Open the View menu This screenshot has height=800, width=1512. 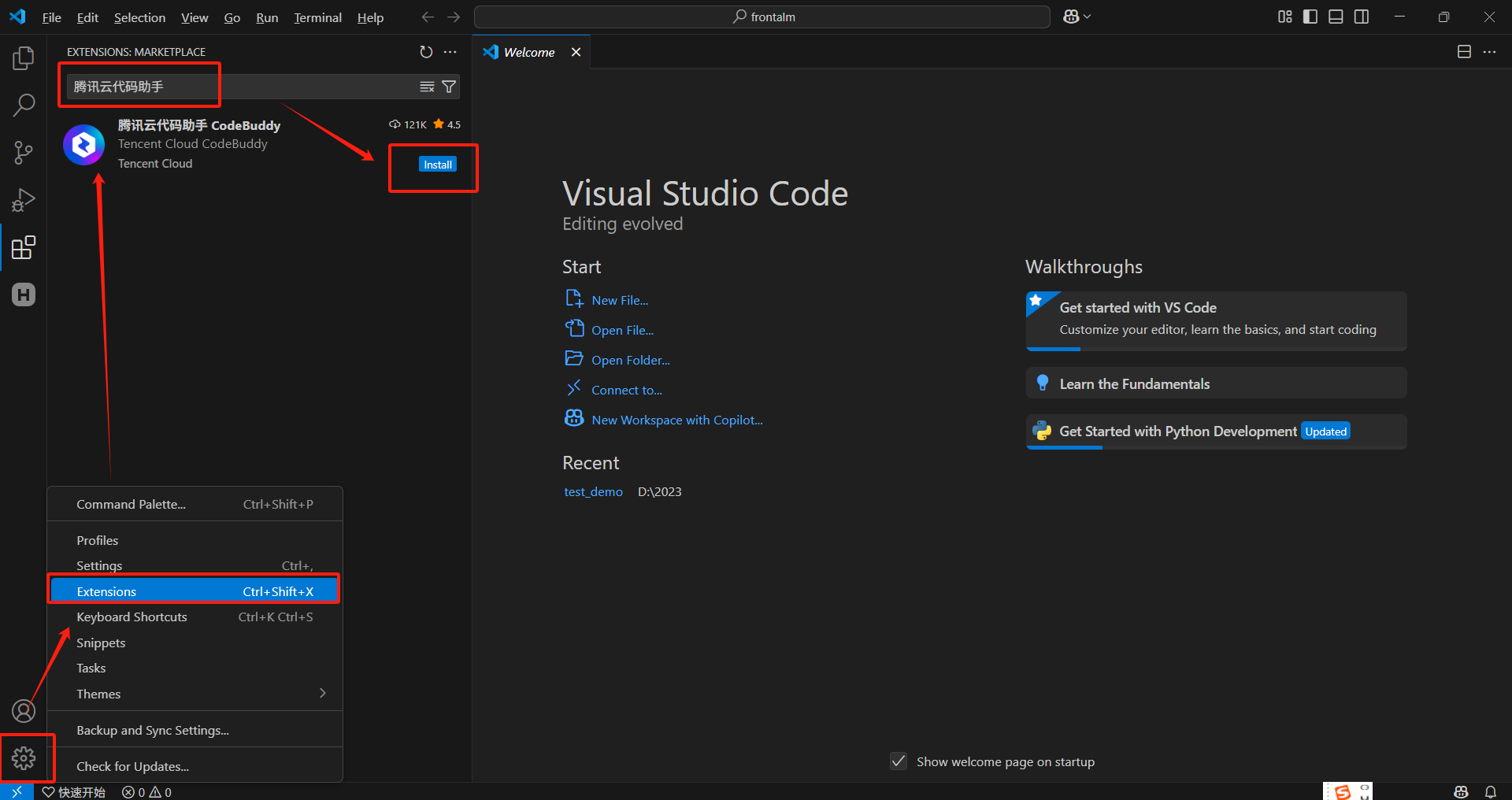coord(195,17)
